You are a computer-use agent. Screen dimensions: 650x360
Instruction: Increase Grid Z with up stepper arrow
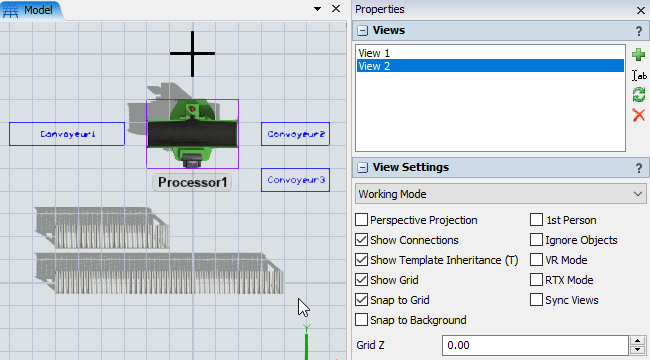pyautogui.click(x=637, y=341)
